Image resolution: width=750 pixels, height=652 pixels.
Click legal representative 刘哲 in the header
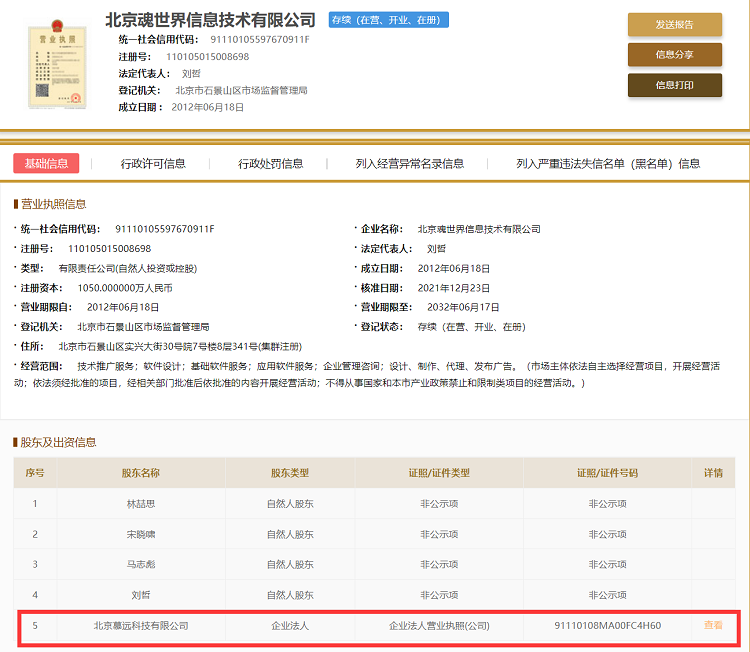pyautogui.click(x=191, y=74)
